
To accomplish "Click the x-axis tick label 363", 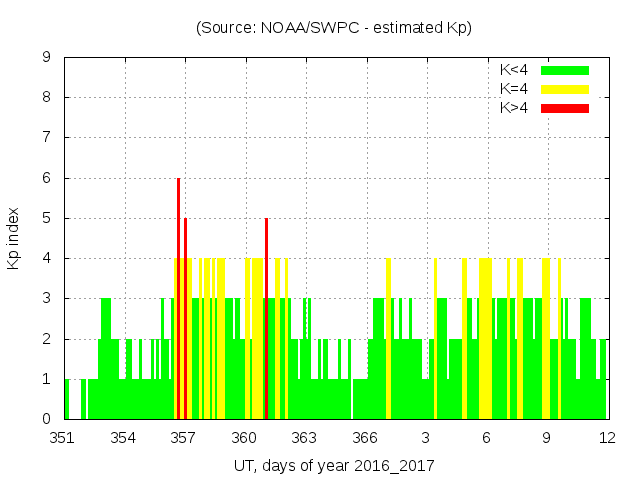I will click(305, 437).
